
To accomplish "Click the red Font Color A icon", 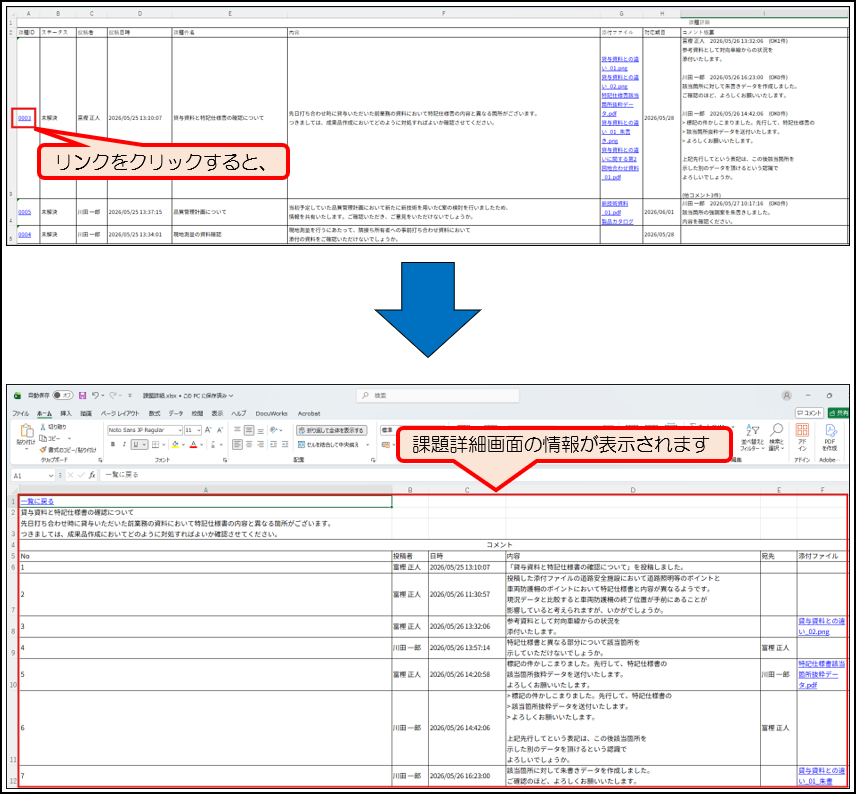I will point(193,445).
